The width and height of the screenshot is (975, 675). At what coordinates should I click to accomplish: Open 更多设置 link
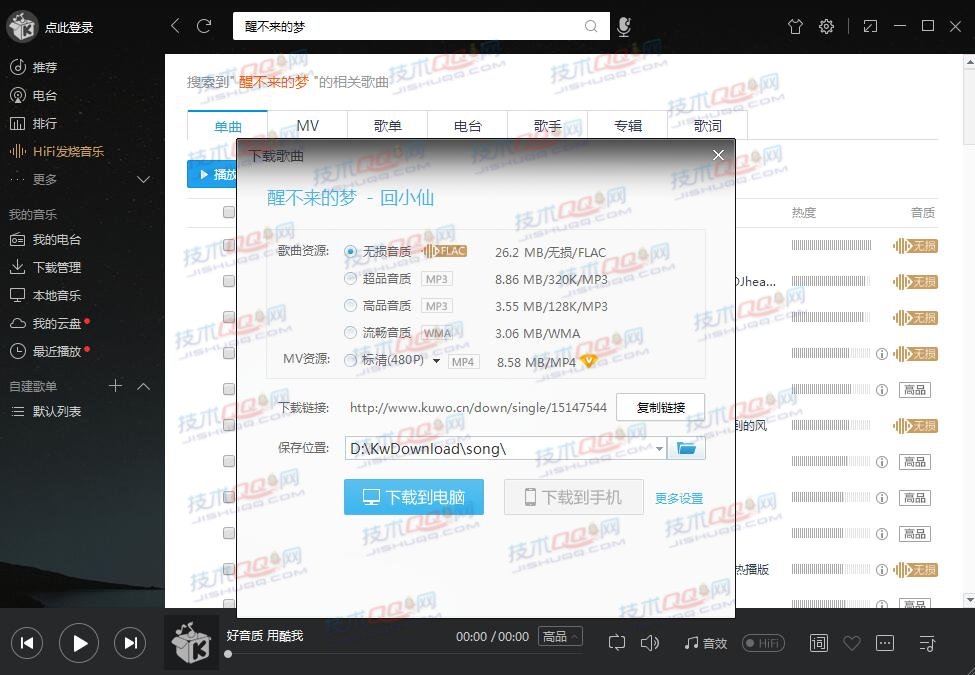coord(679,498)
